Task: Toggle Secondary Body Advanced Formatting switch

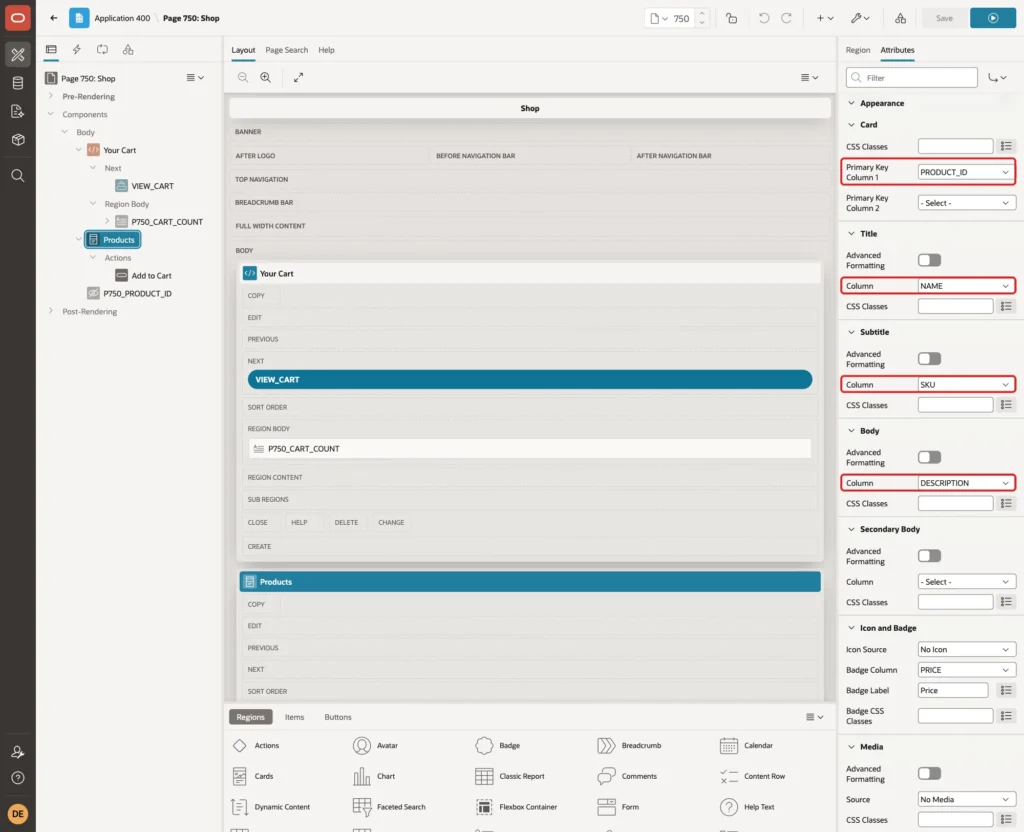Action: [x=929, y=556]
